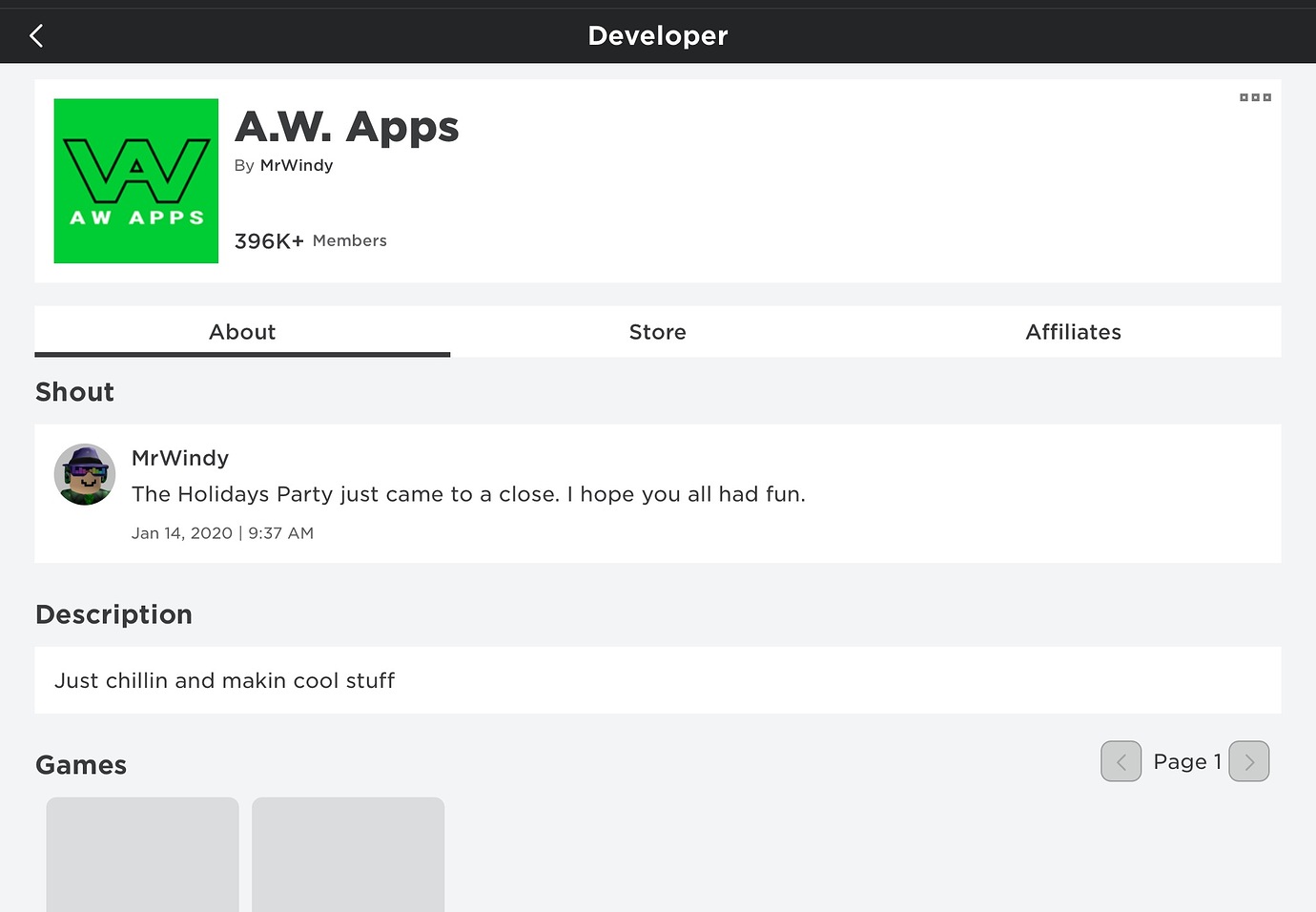This screenshot has height=912, width=1316.
Task: Go to the next page of games
Action: point(1249,761)
